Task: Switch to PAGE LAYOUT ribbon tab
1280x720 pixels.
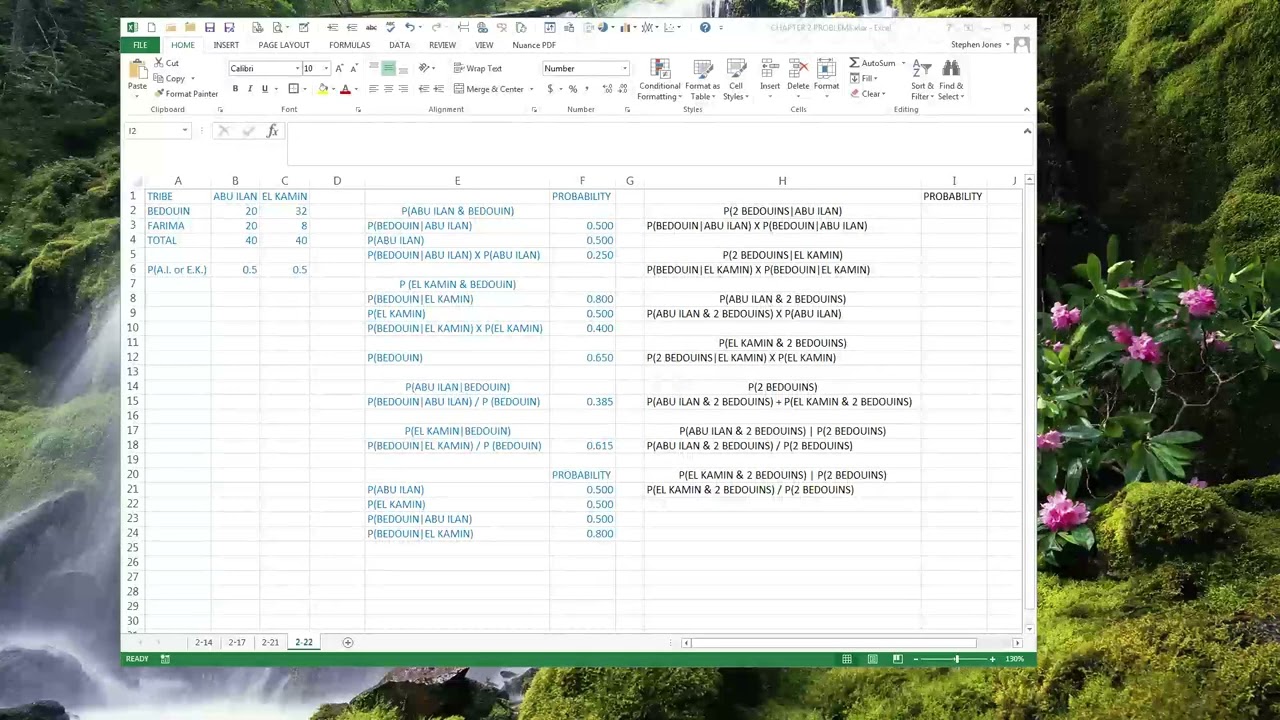Action: pos(284,45)
